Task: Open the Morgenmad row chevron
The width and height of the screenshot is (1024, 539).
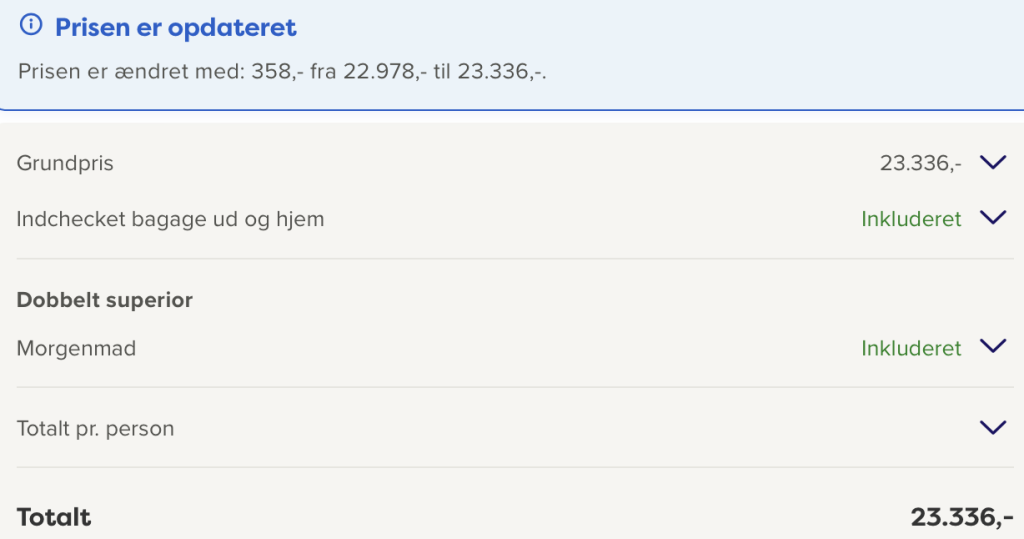Action: [x=993, y=347]
